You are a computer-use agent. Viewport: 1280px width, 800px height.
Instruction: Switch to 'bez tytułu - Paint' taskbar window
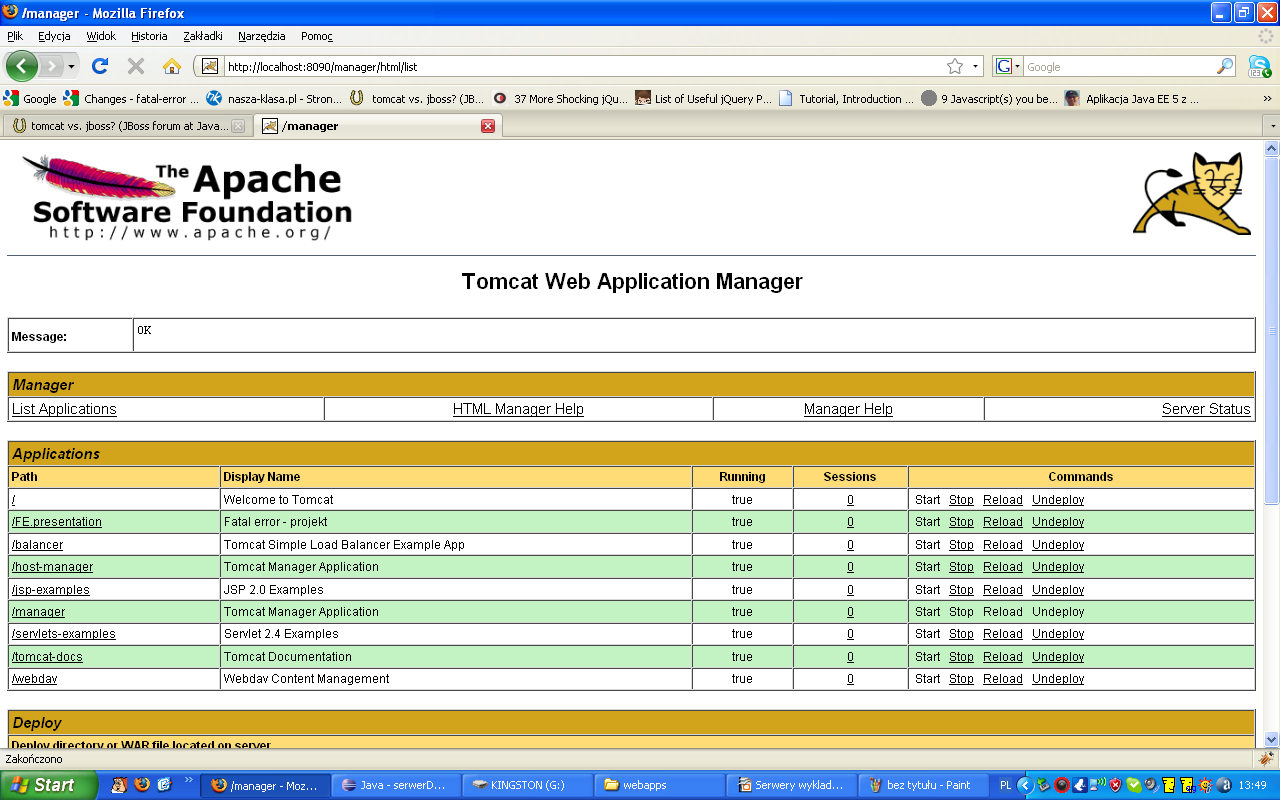click(x=922, y=785)
